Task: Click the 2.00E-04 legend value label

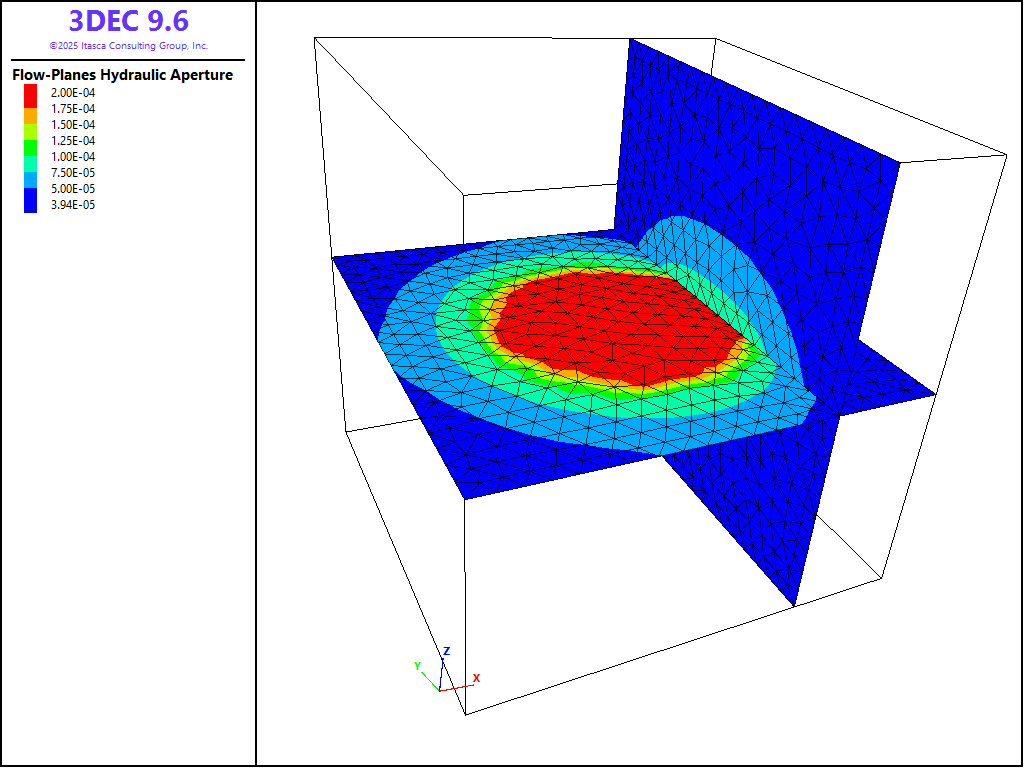Action: click(73, 93)
